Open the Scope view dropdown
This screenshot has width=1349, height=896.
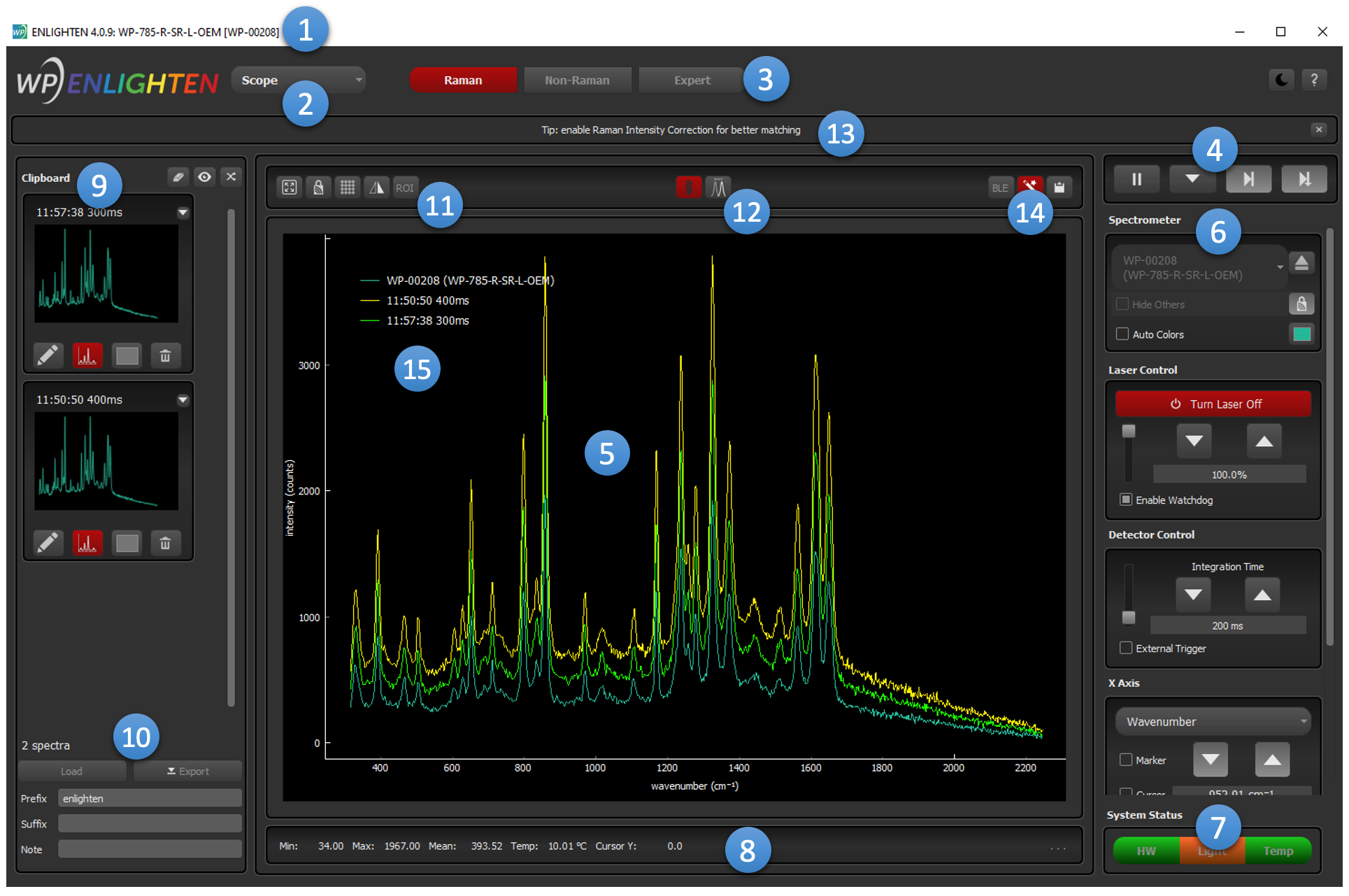pos(299,80)
